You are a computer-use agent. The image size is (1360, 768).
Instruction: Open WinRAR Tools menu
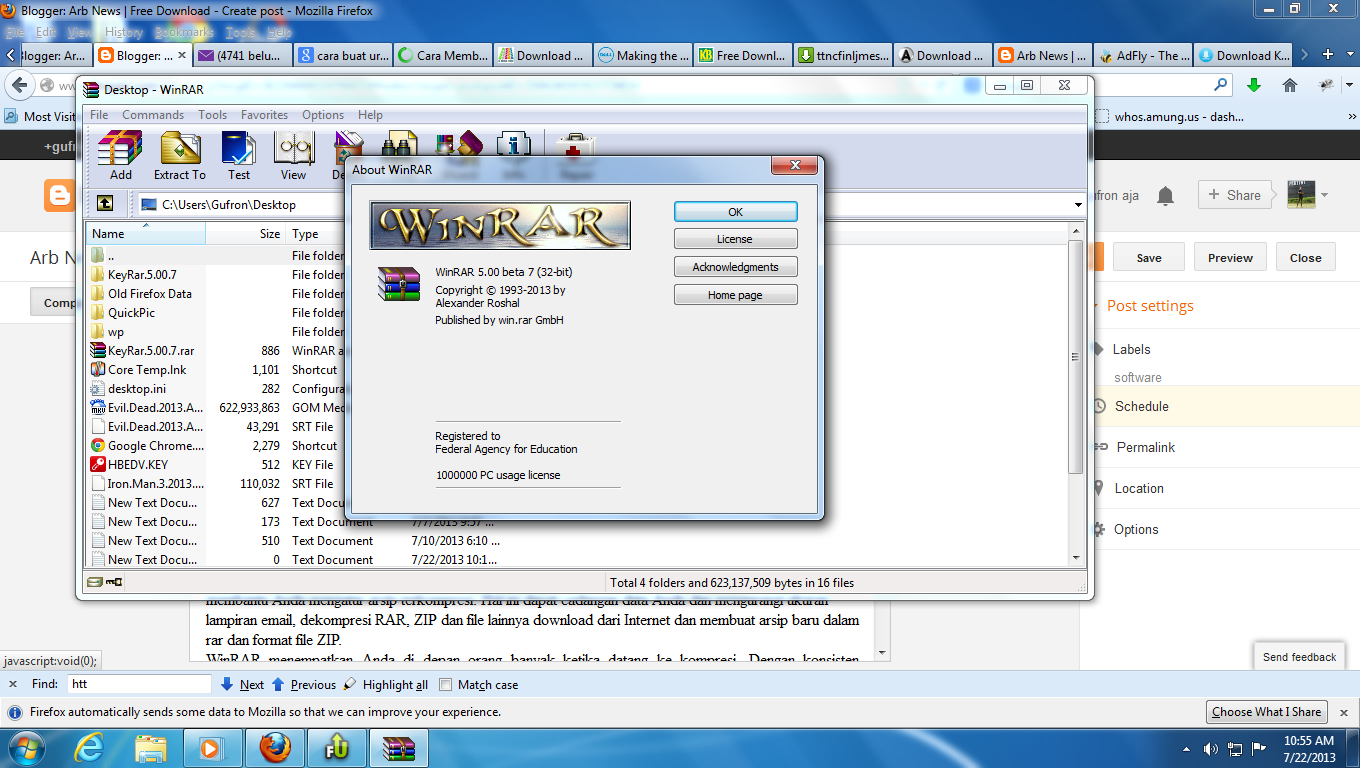212,115
